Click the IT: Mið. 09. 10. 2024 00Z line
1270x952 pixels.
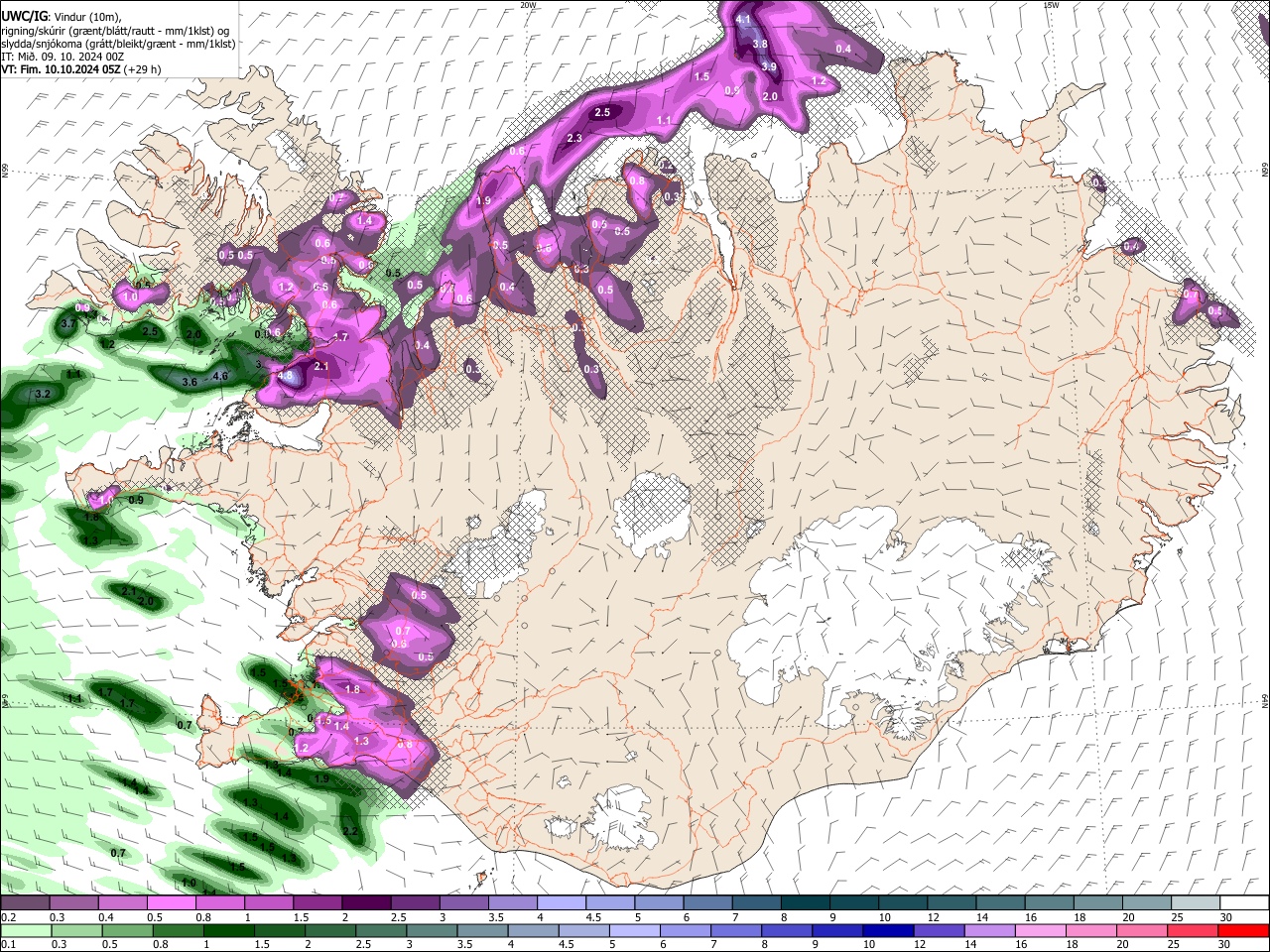pos(63,57)
